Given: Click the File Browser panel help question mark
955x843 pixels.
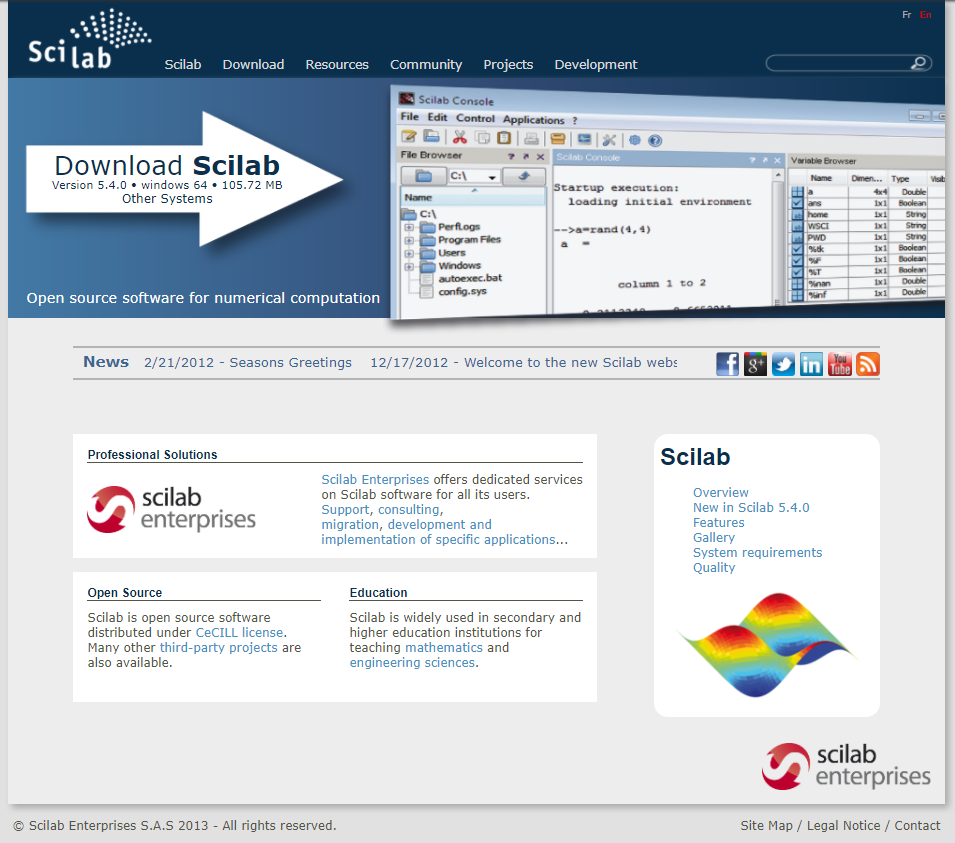Looking at the screenshot, I should click(511, 157).
